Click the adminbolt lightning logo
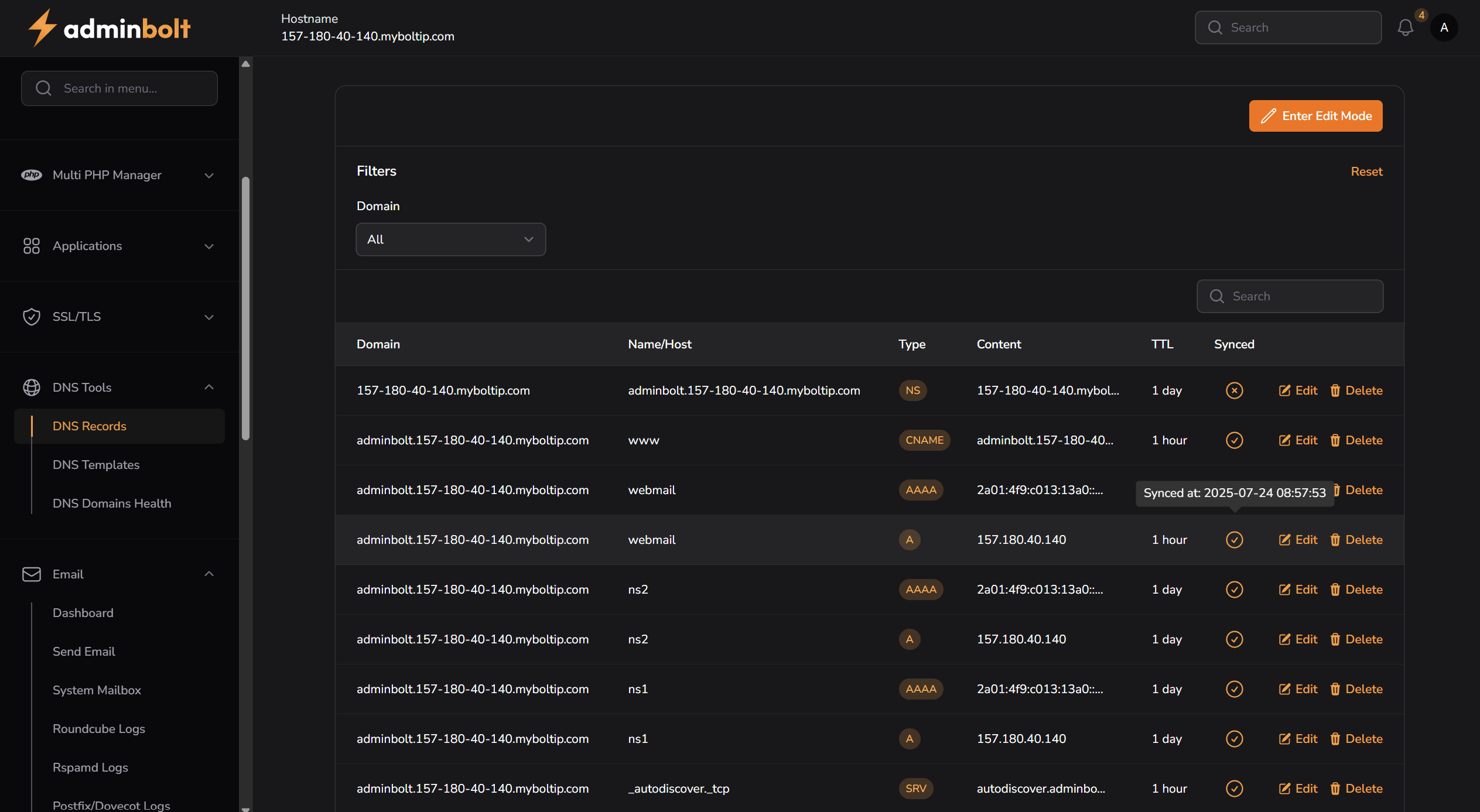Image resolution: width=1480 pixels, height=812 pixels. pos(42,28)
